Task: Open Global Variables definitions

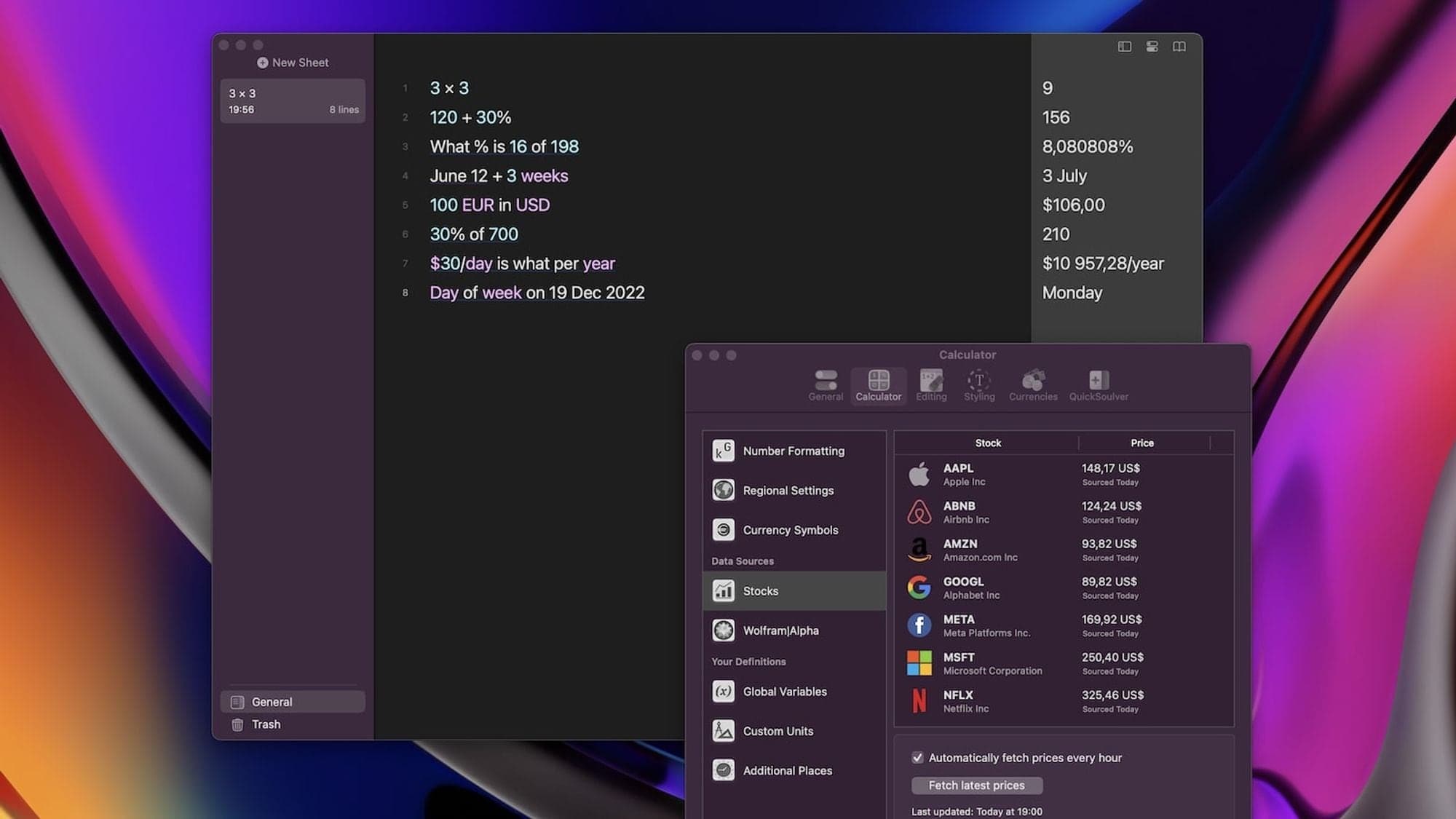Action: 794,691
